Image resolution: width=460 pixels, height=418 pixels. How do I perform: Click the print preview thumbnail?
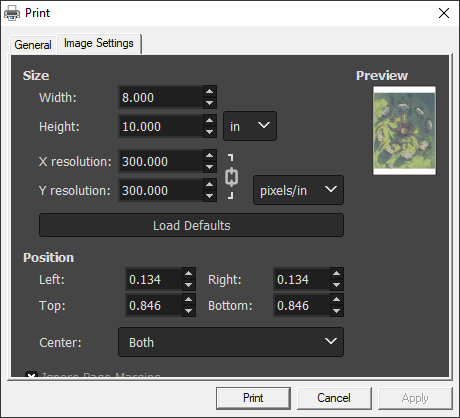404,131
